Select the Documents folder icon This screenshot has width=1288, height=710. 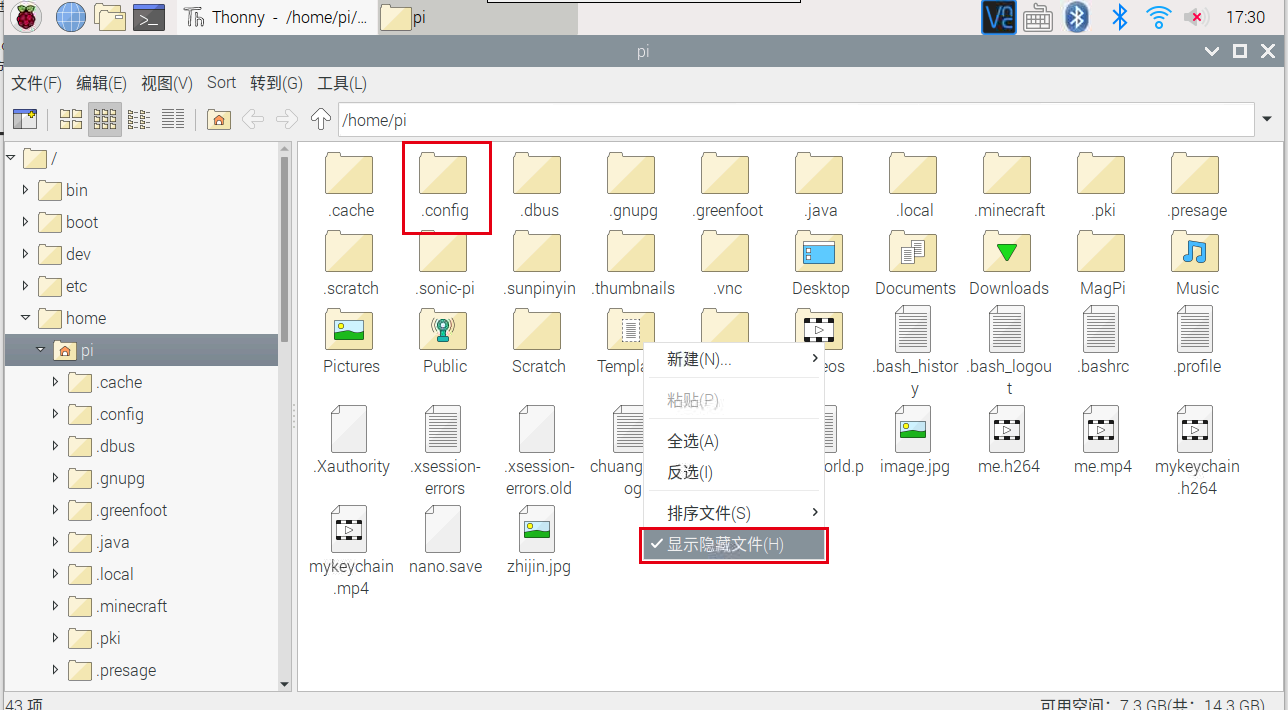click(913, 252)
